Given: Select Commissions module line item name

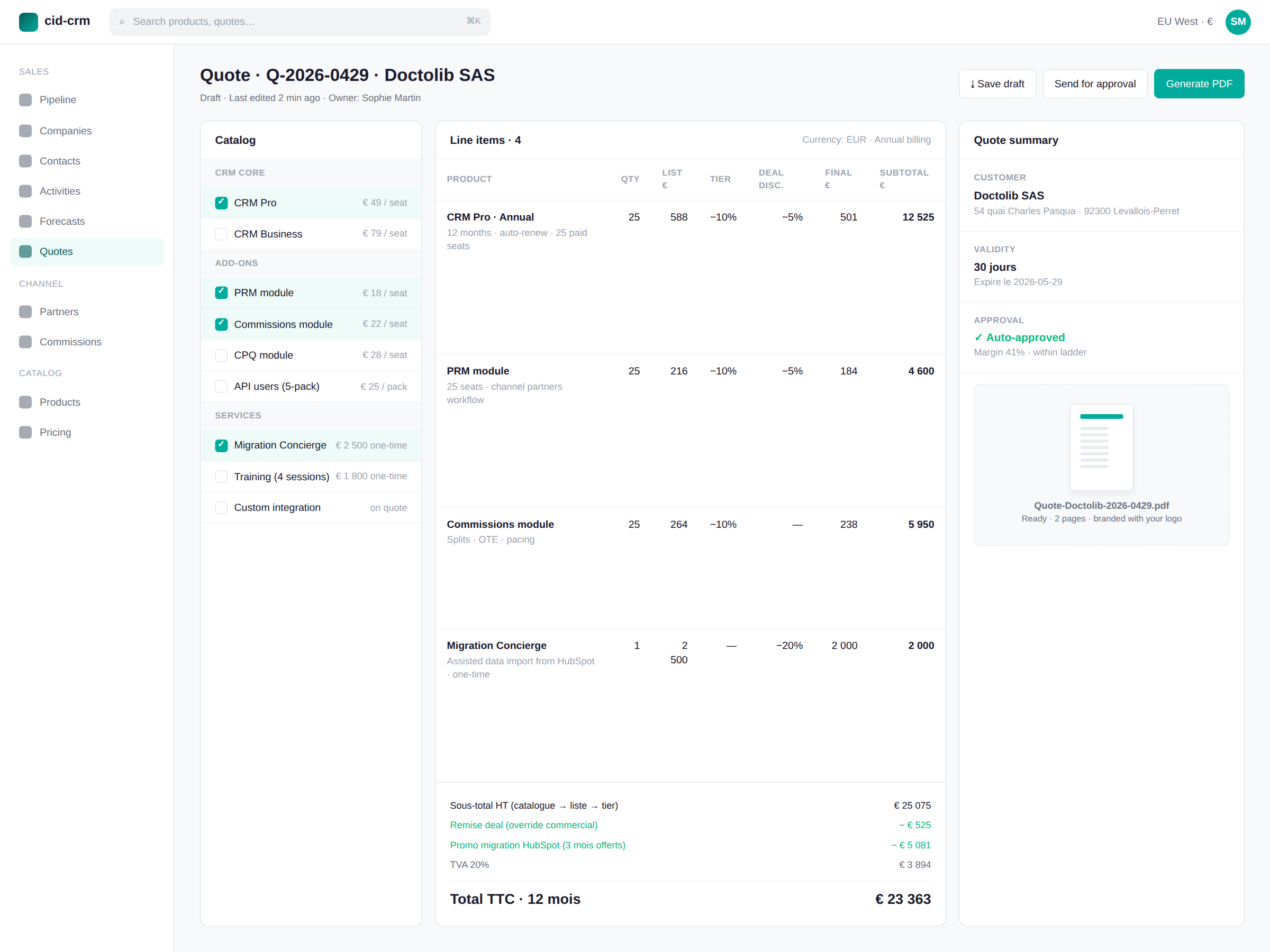Looking at the screenshot, I should coord(500,524).
